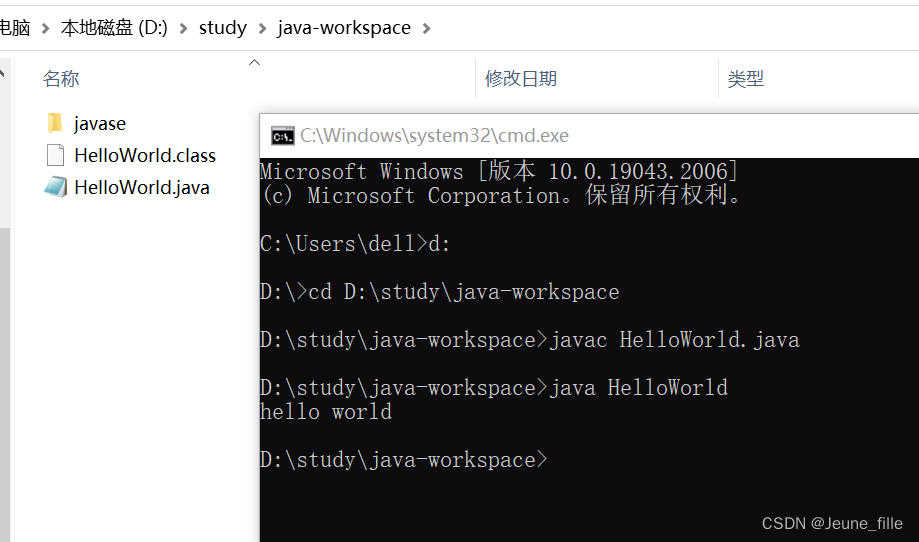919x542 pixels.
Task: Click the 本地磁盘 (D:) breadcrumb
Action: tap(114, 28)
